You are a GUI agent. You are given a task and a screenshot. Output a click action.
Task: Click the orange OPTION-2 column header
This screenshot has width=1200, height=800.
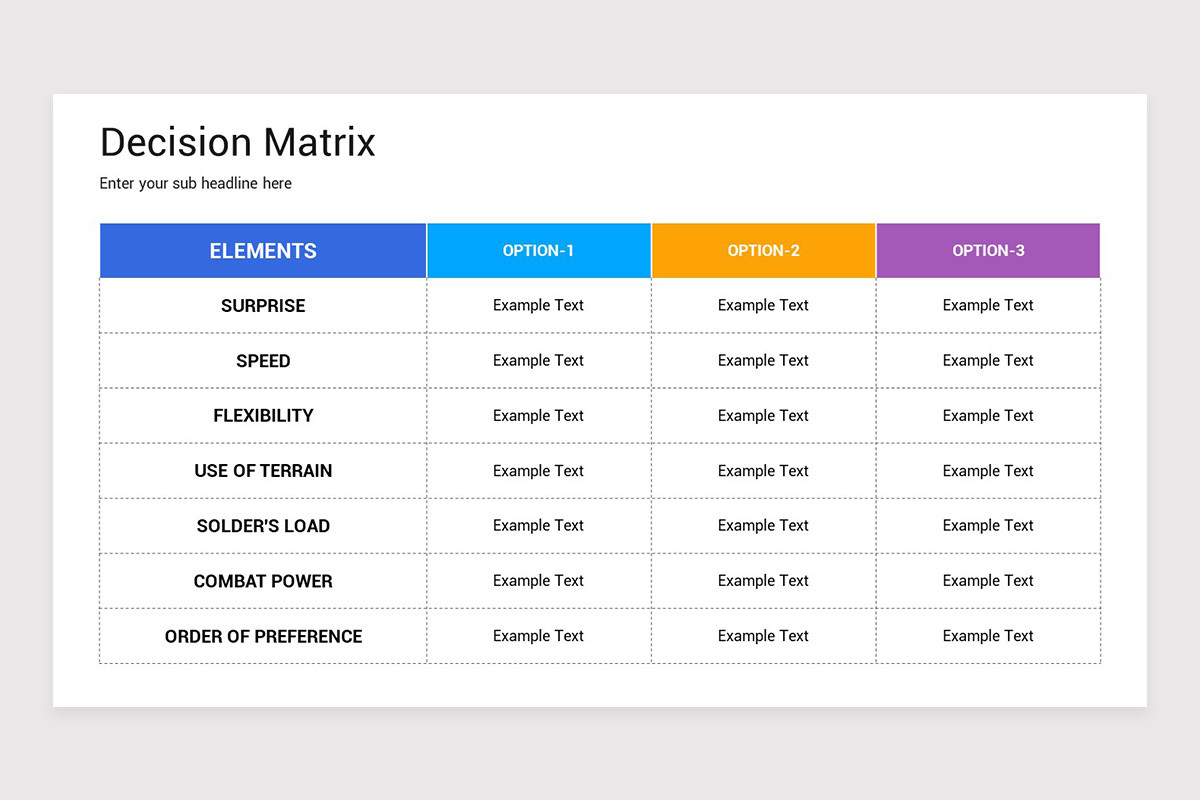(x=763, y=251)
